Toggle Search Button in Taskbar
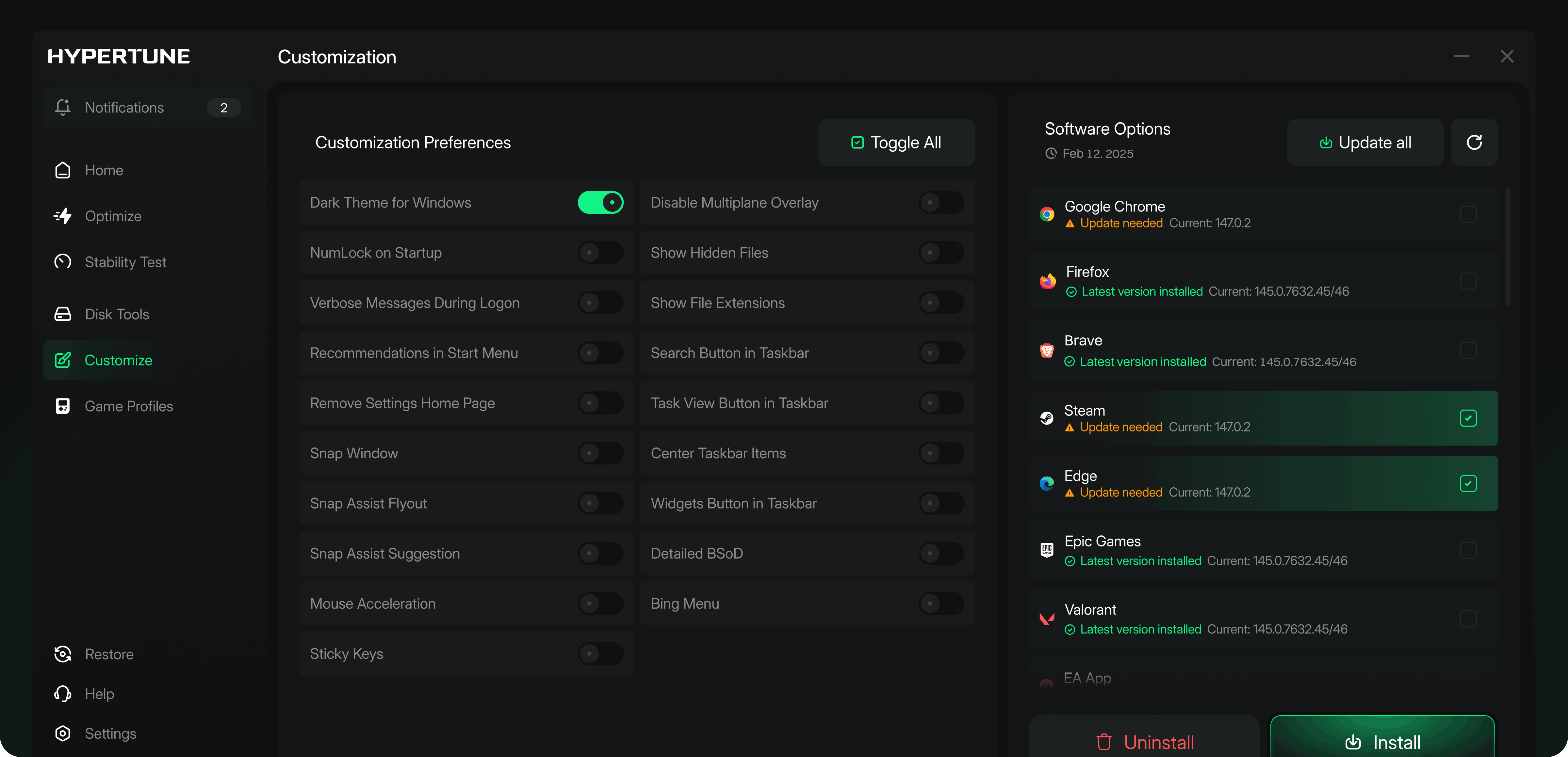 pos(941,353)
